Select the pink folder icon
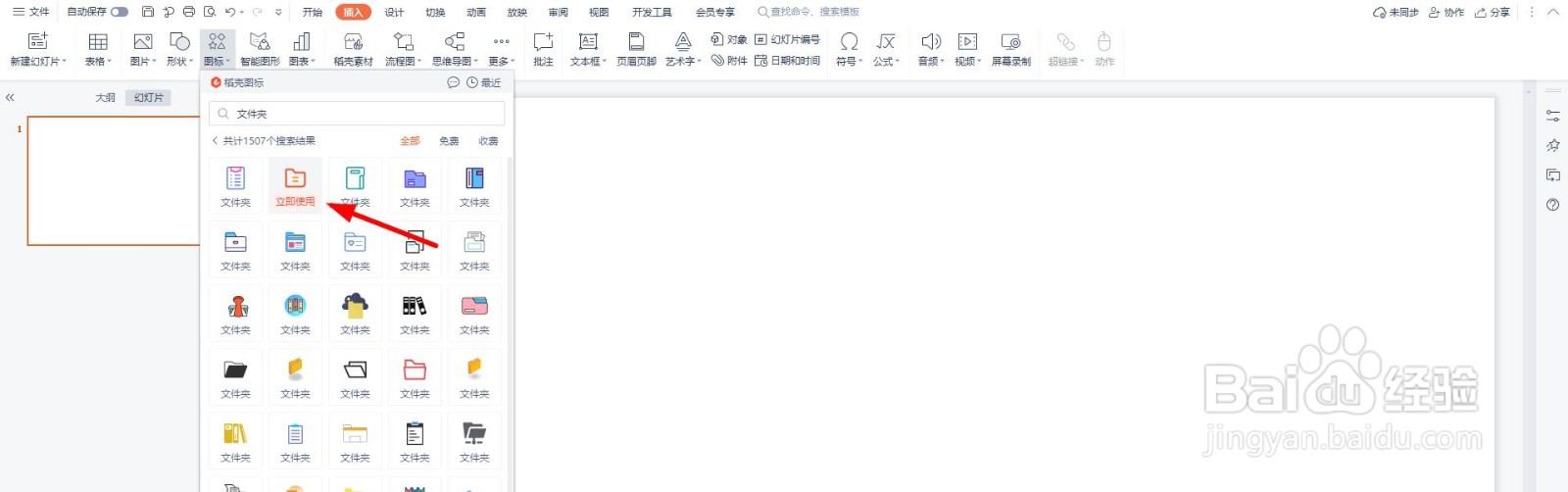1568x492 pixels. point(474,306)
